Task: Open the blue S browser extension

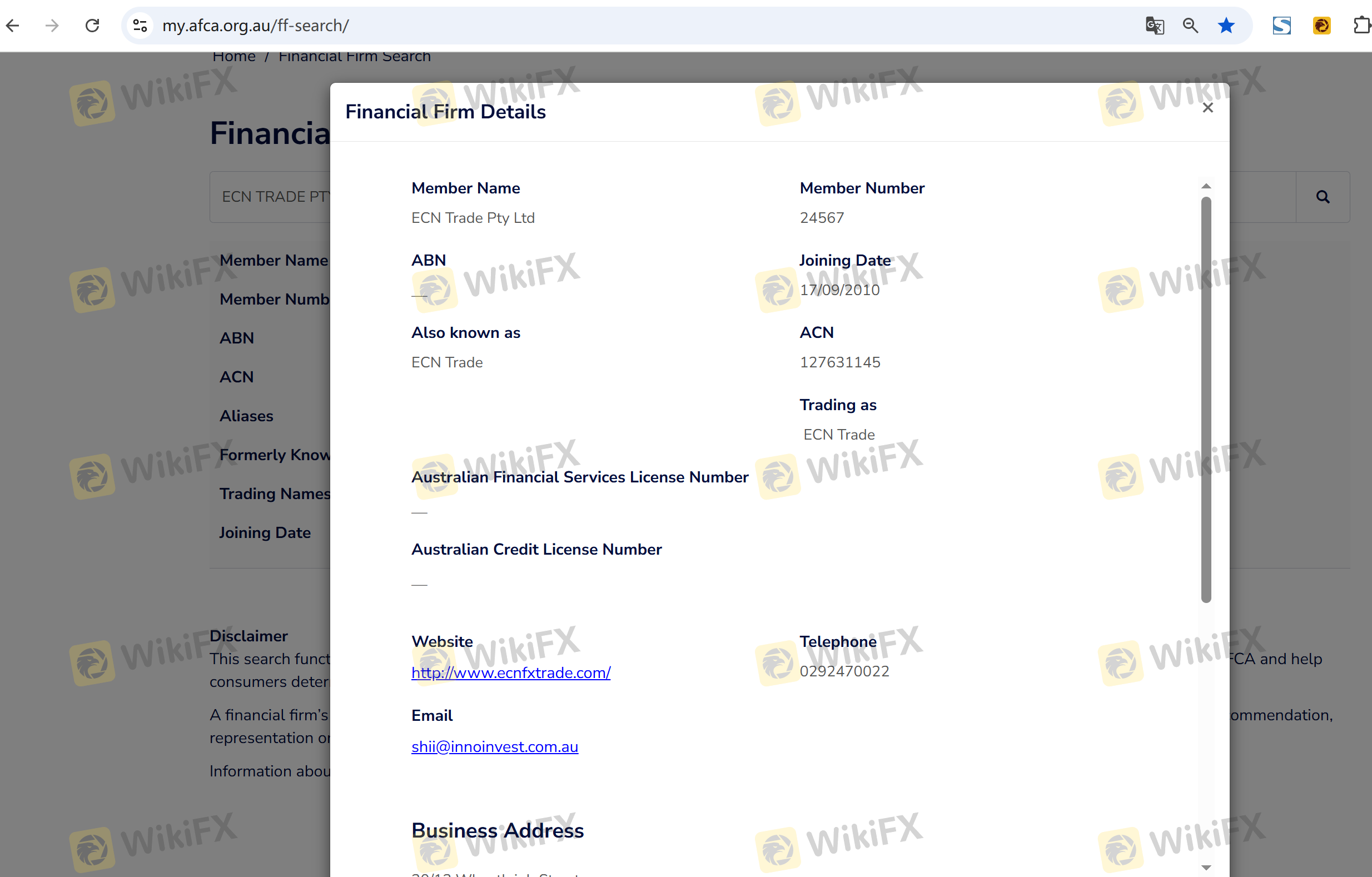Action: coord(1281,25)
